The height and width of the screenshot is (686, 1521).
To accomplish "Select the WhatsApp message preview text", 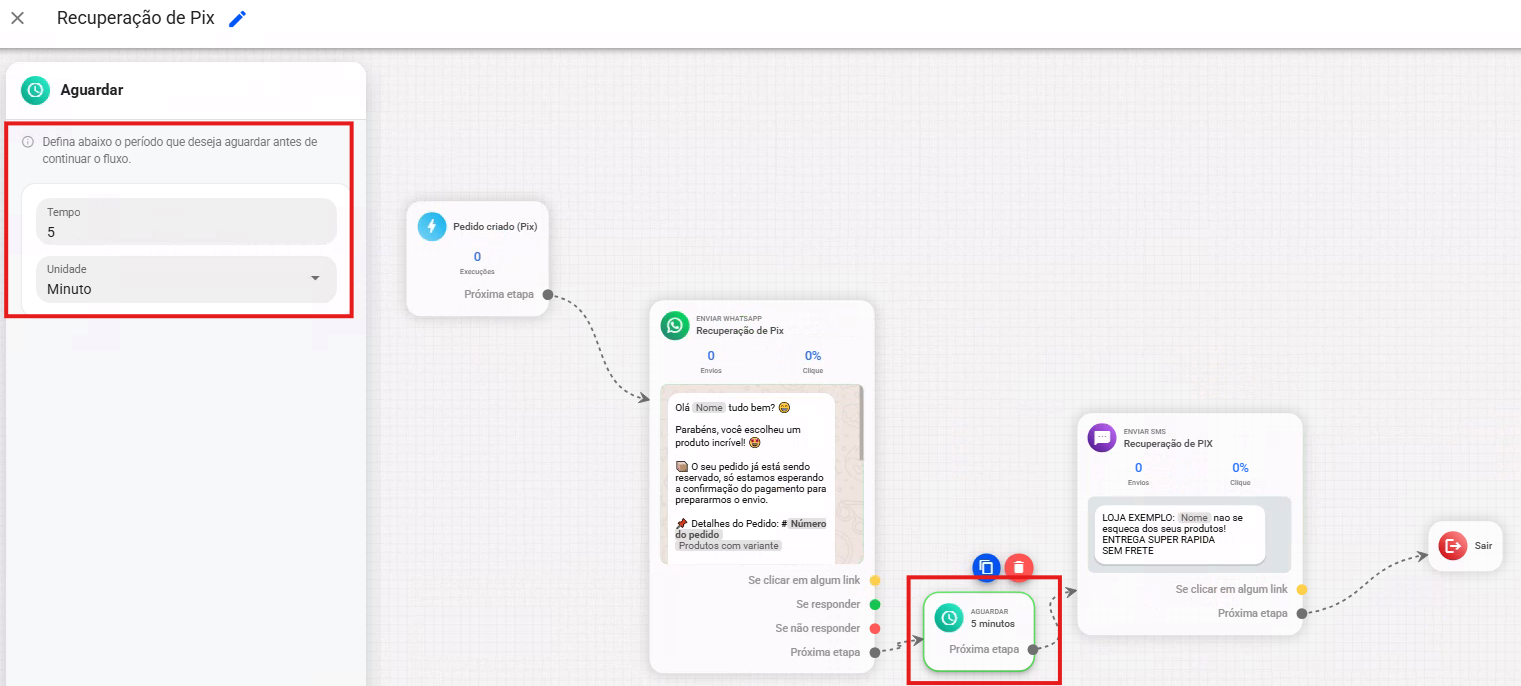I will [x=751, y=478].
